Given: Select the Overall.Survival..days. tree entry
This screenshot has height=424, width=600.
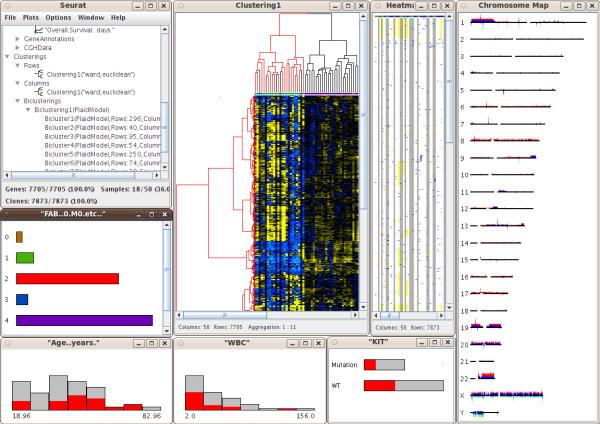Looking at the screenshot, I should (80, 30).
